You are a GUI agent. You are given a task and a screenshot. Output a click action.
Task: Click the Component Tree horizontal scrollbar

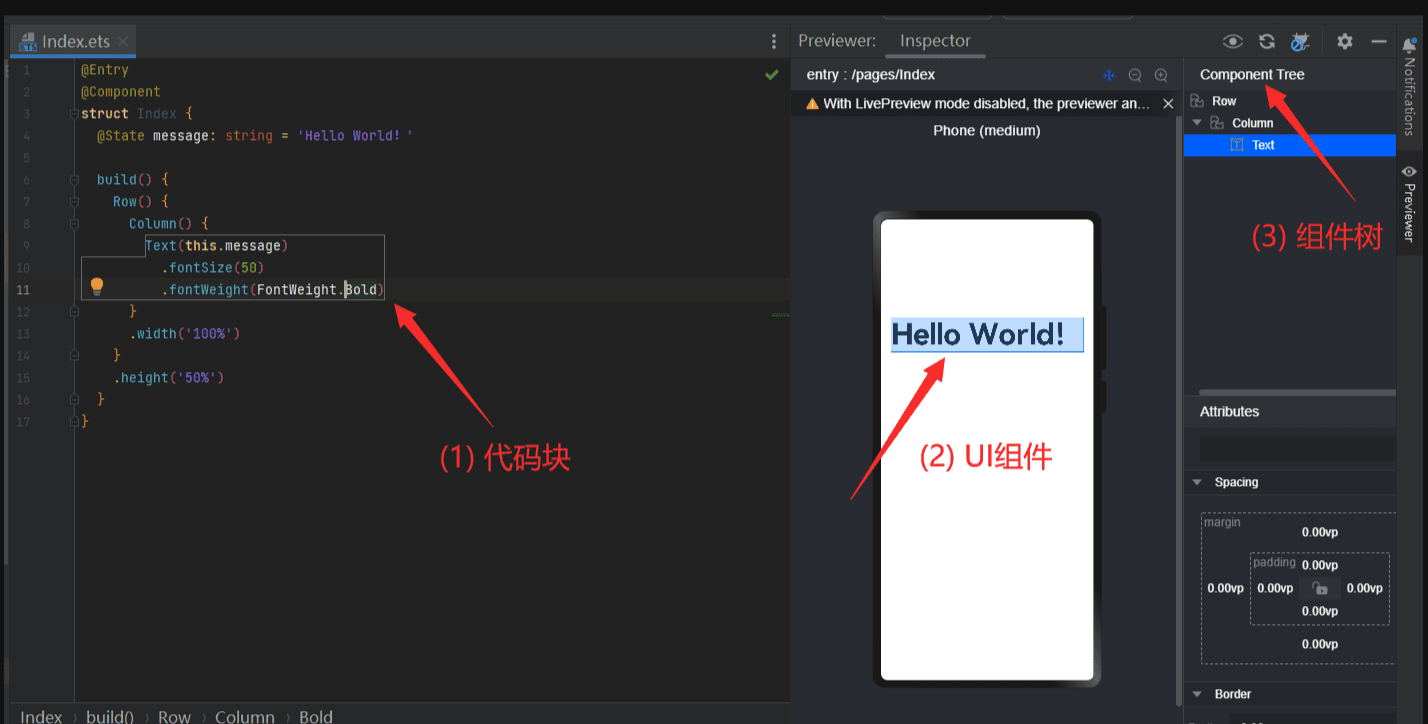point(1297,393)
